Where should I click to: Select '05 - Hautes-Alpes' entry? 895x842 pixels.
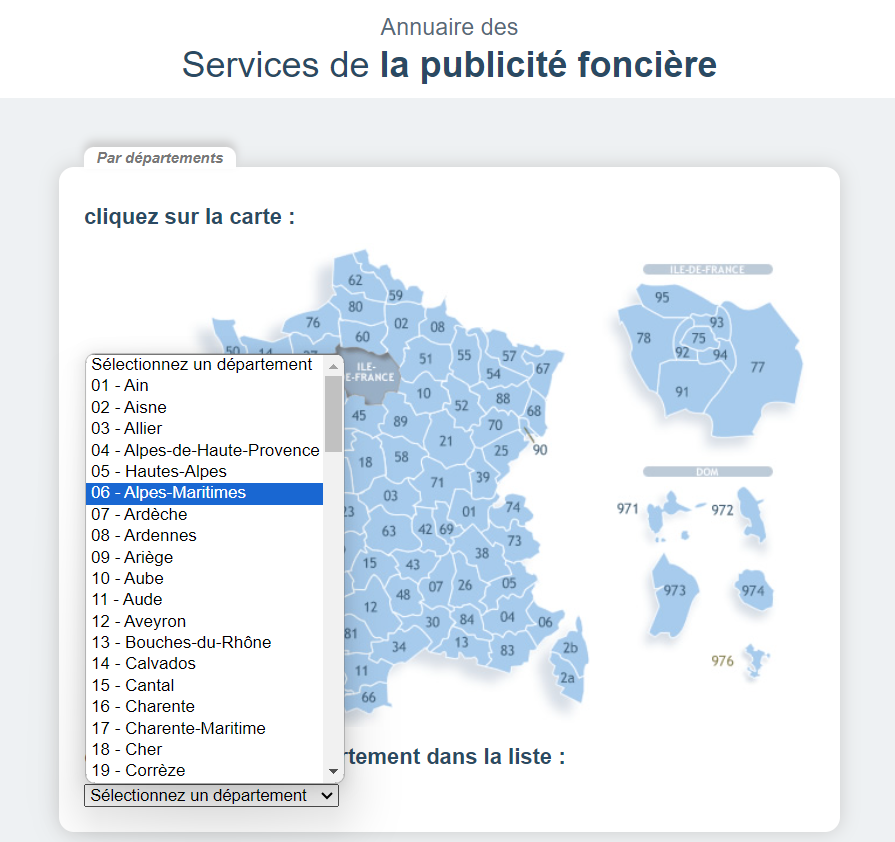coord(204,471)
